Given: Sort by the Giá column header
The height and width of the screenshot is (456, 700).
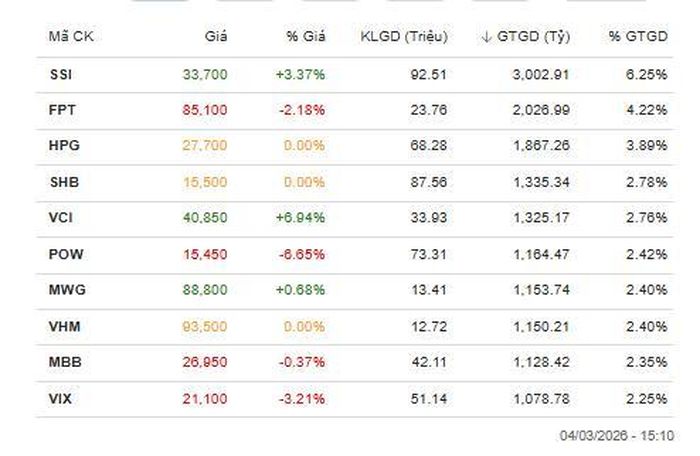Looking at the screenshot, I should tap(216, 37).
